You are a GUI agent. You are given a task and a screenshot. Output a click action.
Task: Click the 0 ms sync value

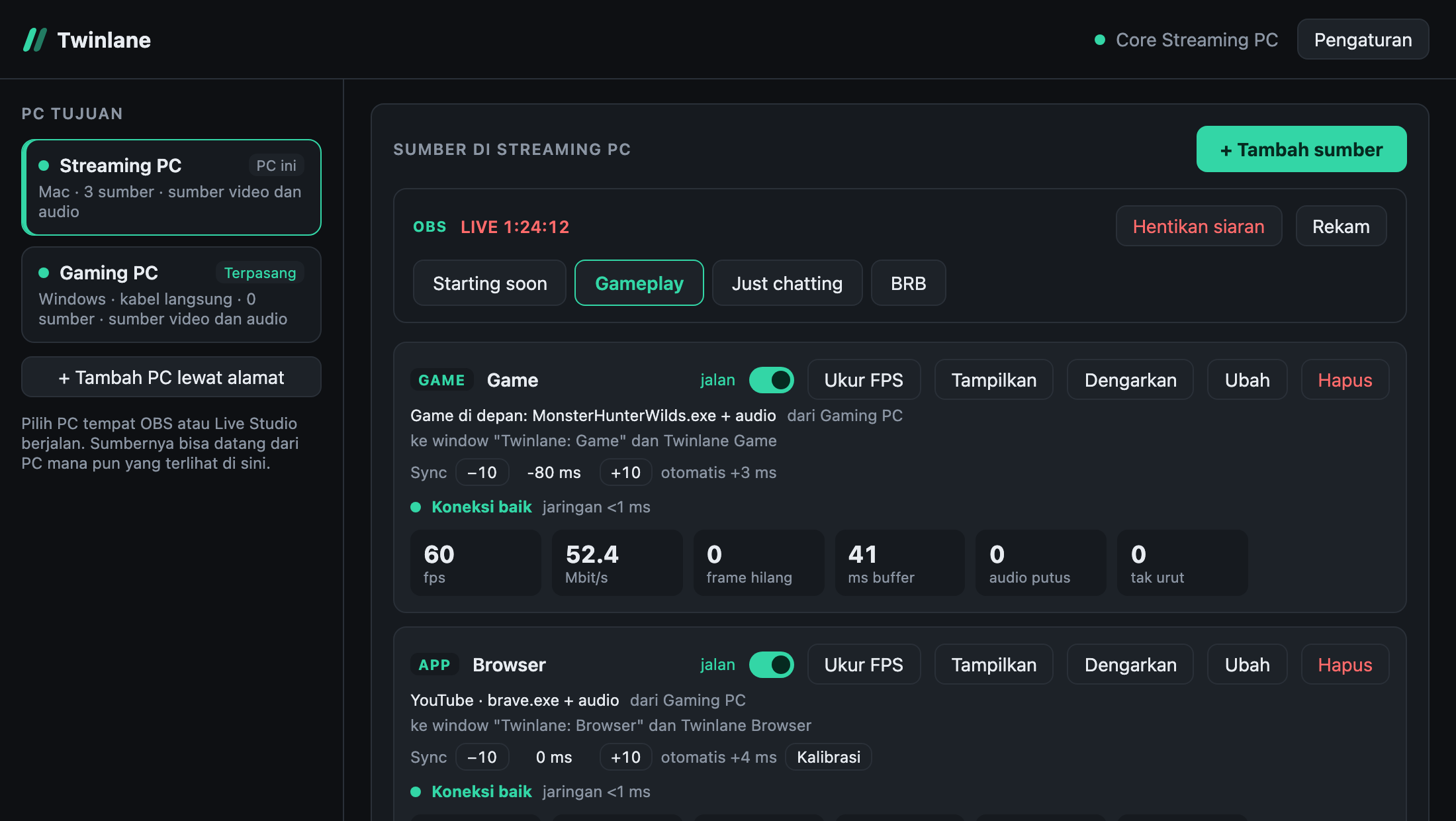tap(554, 757)
